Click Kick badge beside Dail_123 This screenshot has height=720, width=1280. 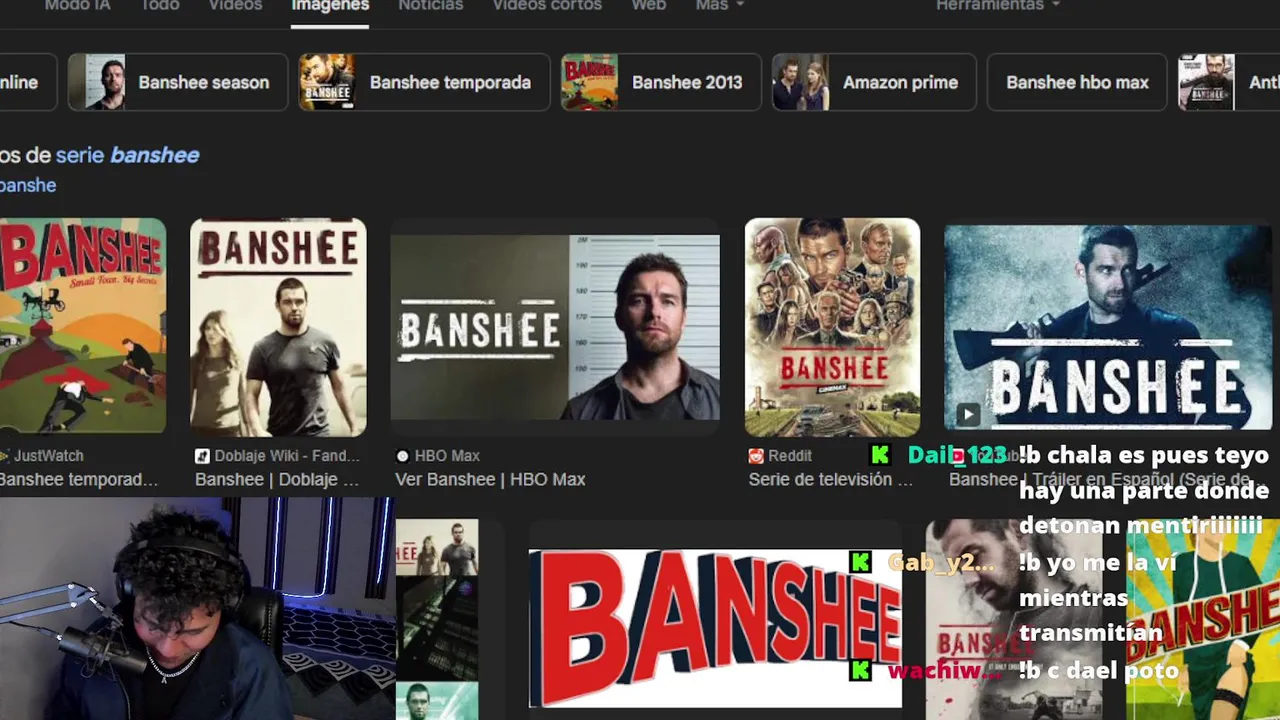pos(880,455)
